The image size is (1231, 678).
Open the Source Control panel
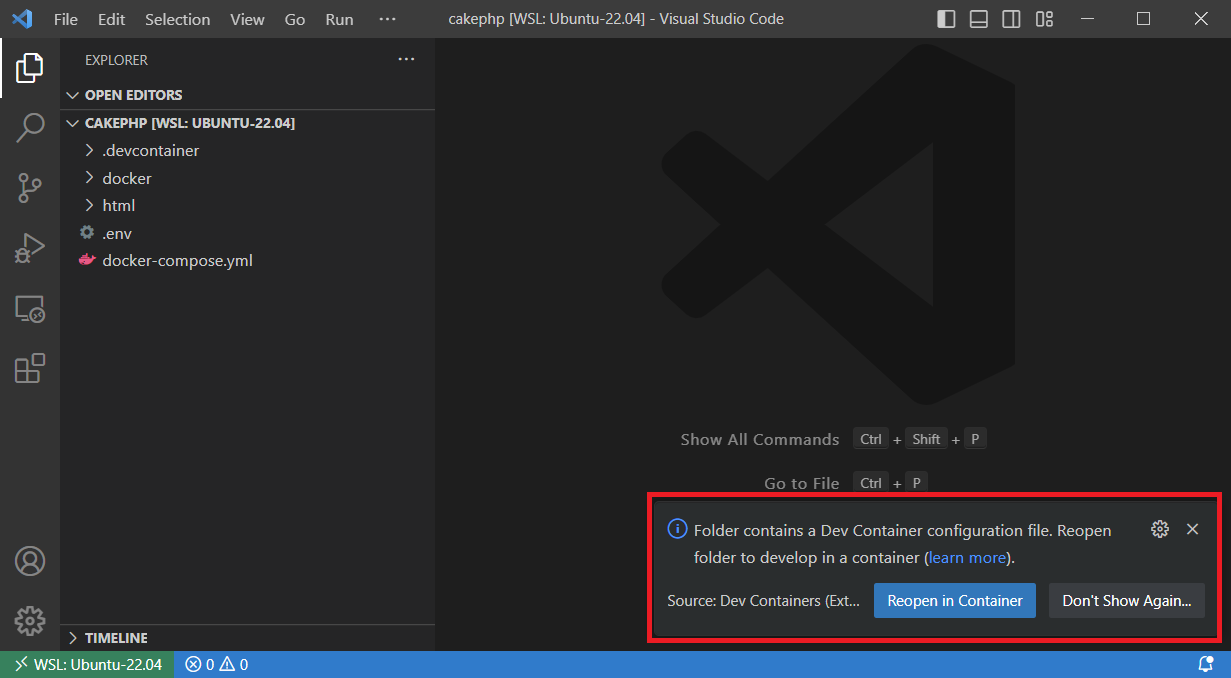click(29, 188)
